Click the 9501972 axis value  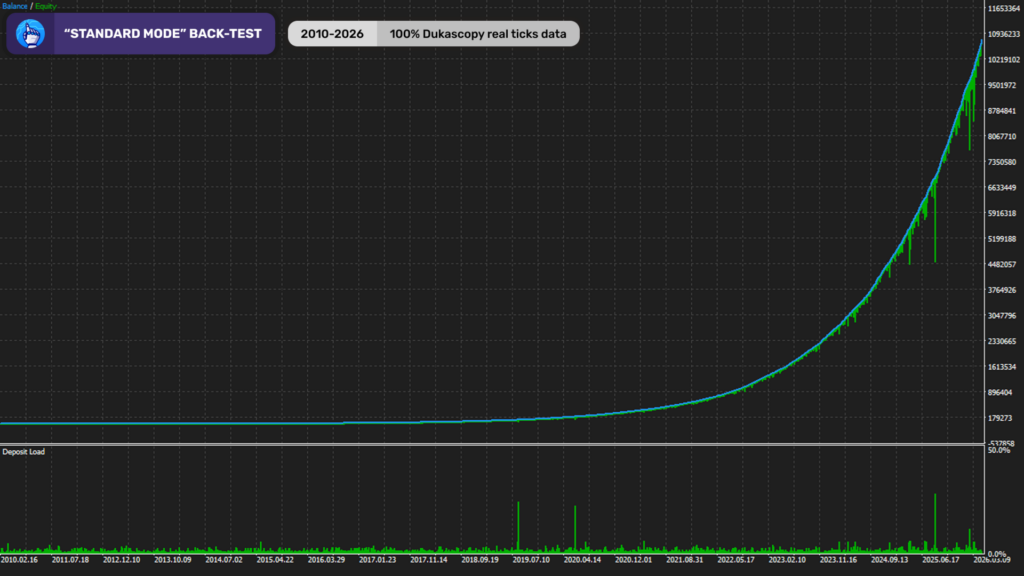[1004, 86]
